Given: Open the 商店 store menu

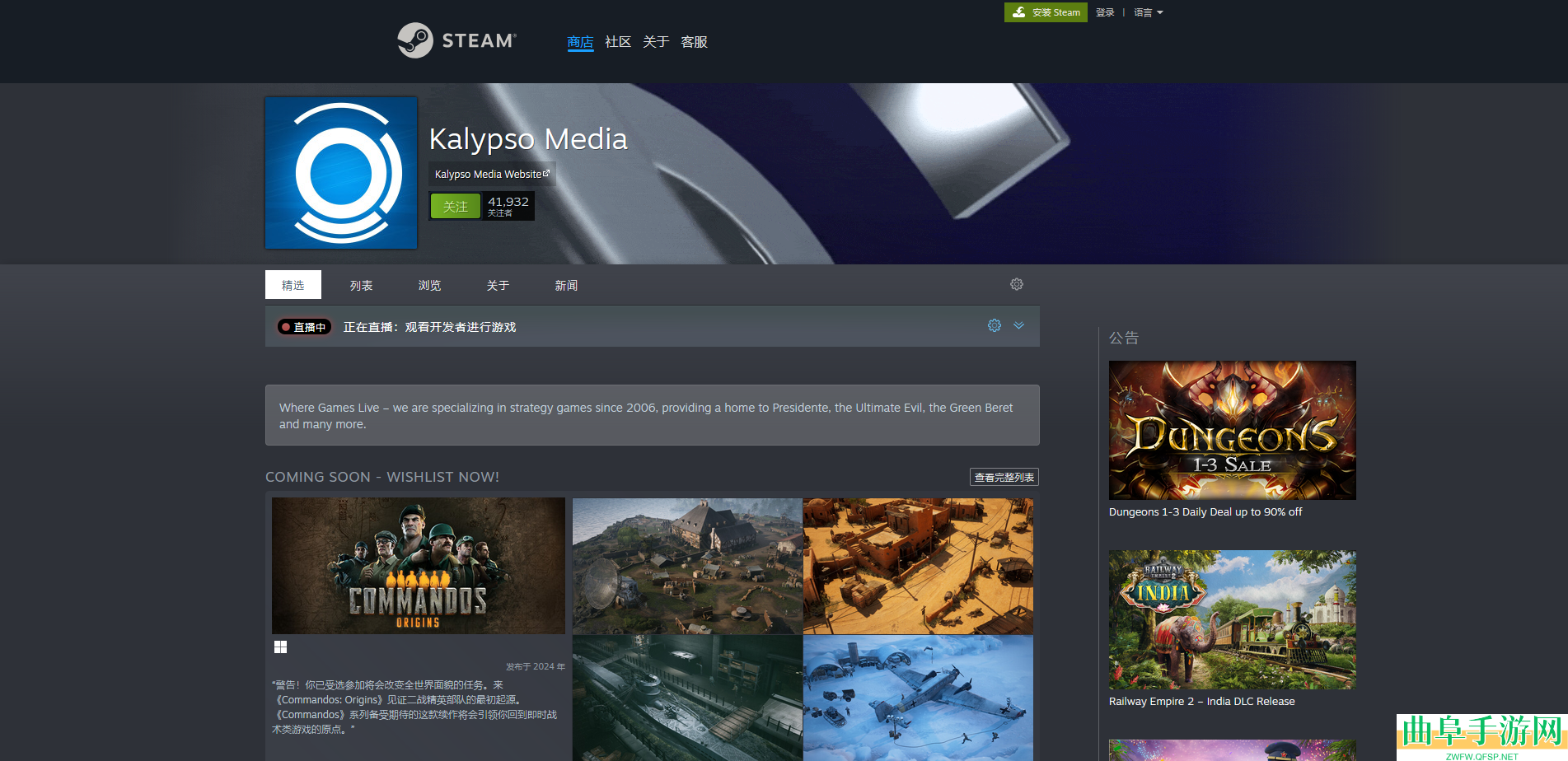Looking at the screenshot, I should (x=580, y=42).
